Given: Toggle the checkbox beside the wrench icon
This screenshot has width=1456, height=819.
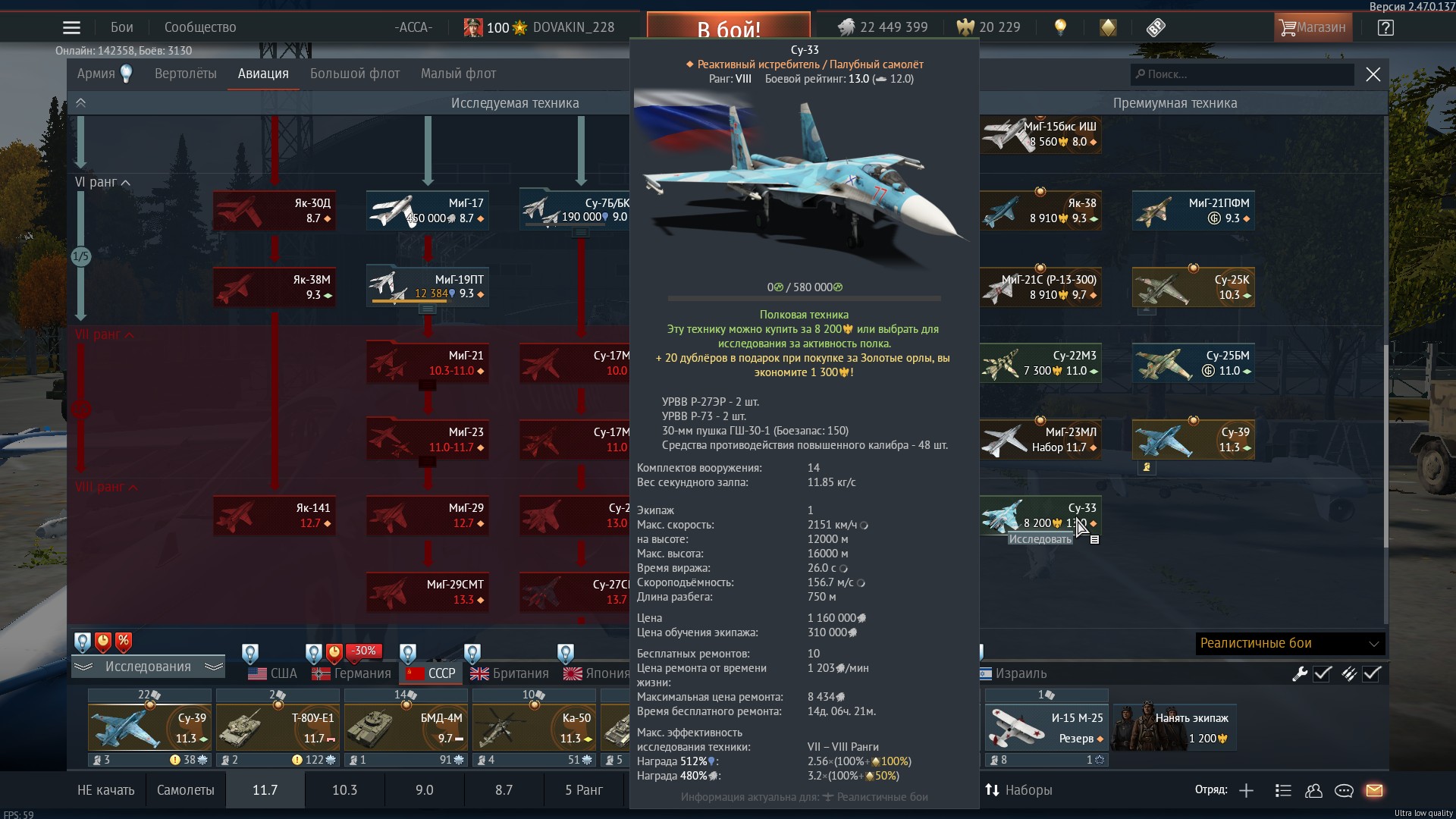Looking at the screenshot, I should click(x=1323, y=673).
